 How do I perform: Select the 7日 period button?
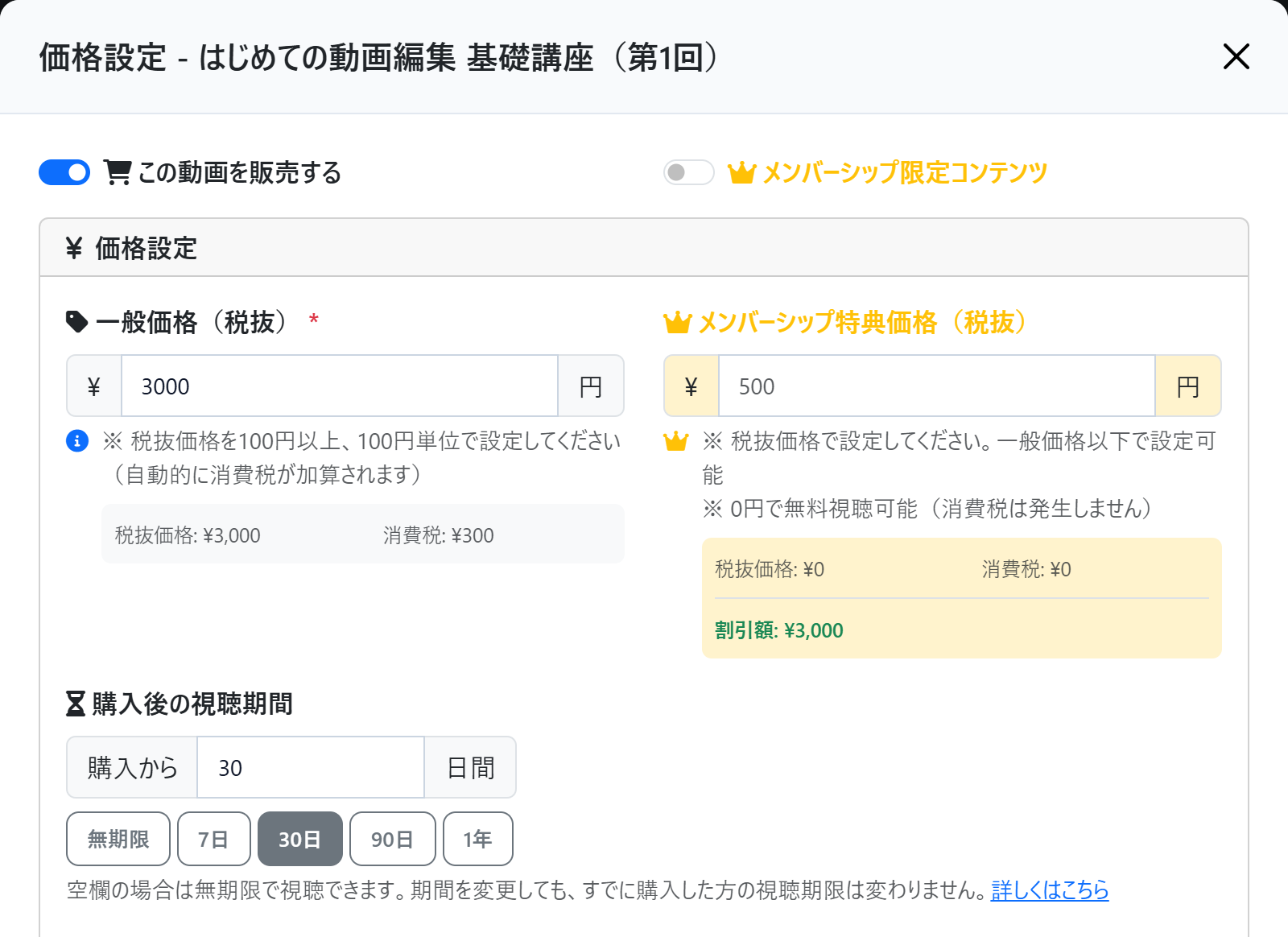[213, 839]
